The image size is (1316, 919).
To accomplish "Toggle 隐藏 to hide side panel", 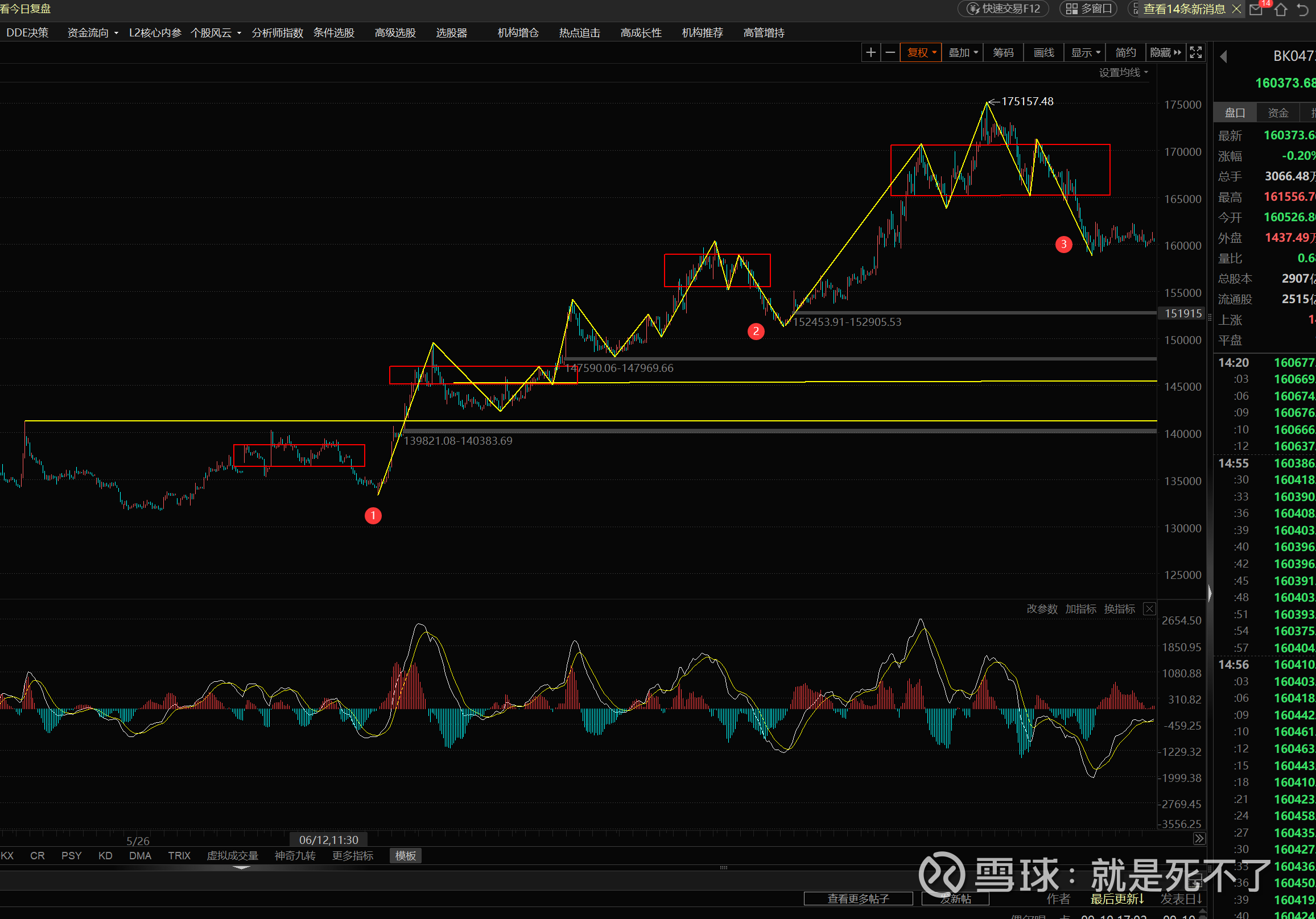I will (1165, 53).
